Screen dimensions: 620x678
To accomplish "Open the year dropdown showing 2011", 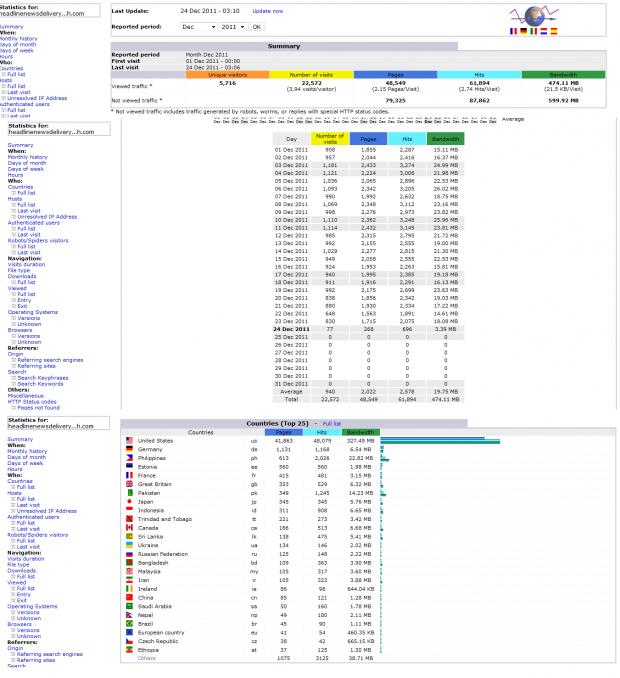I will click(x=233, y=27).
